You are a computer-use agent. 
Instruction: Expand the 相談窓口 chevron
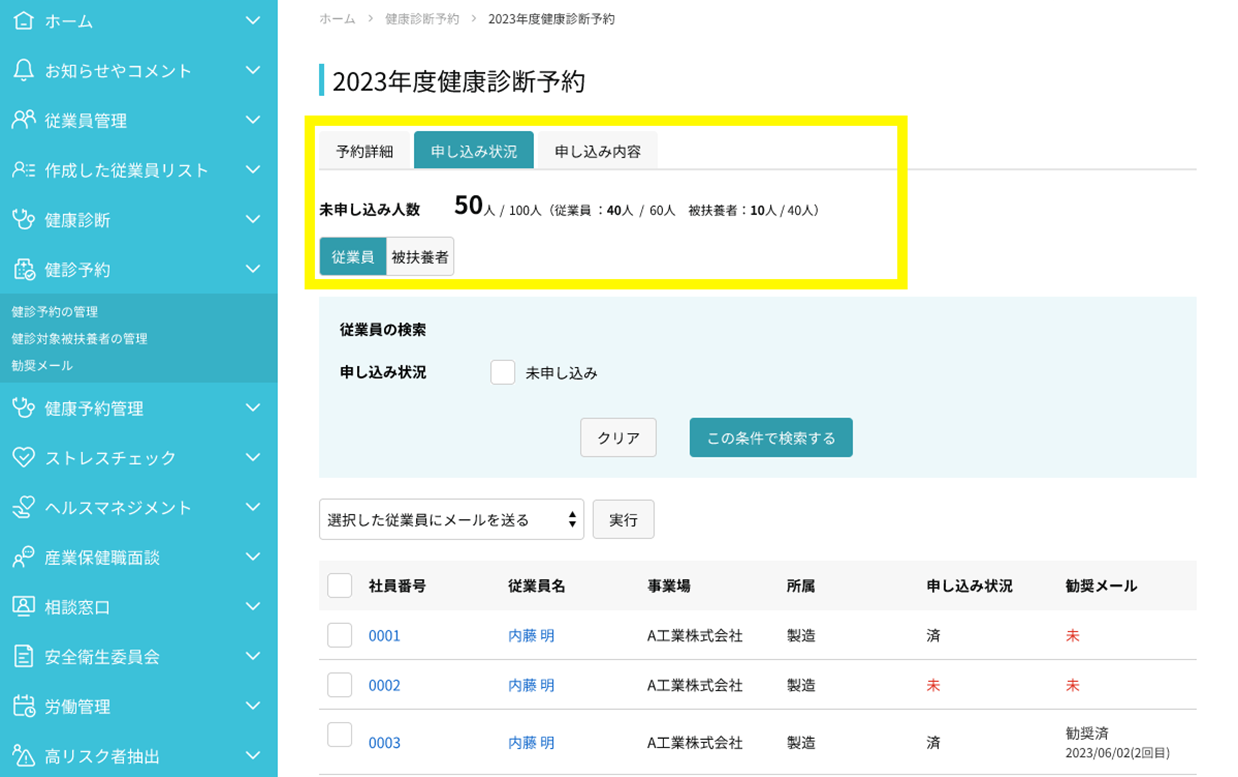pos(253,606)
